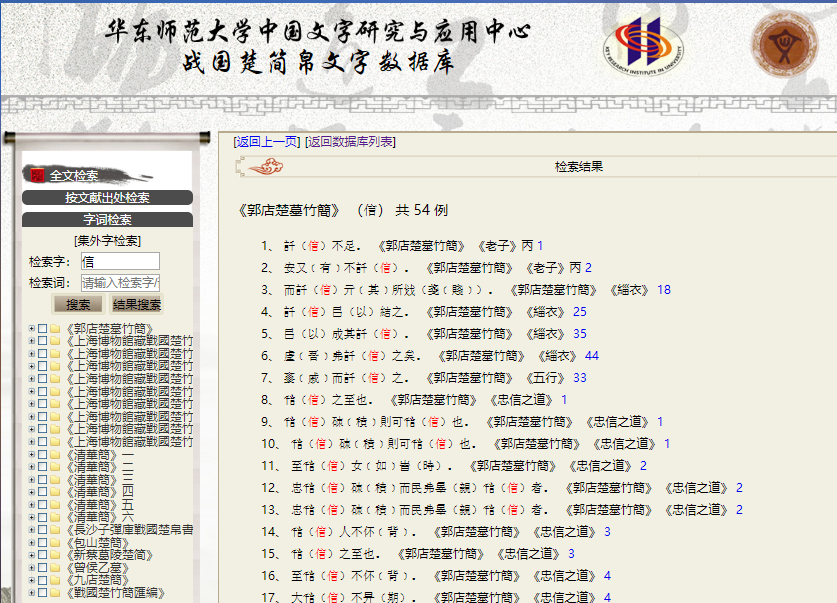Click the red seal icon beside 全文检索

(37, 175)
